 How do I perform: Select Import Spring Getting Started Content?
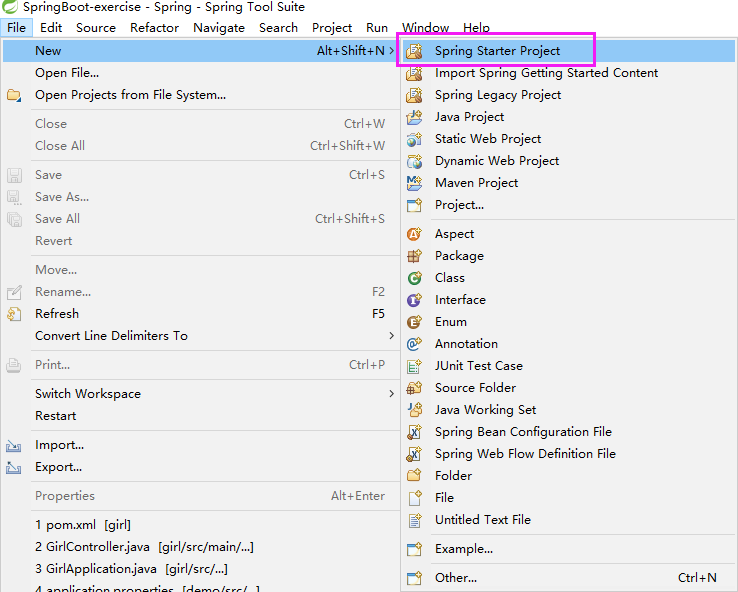(569, 73)
